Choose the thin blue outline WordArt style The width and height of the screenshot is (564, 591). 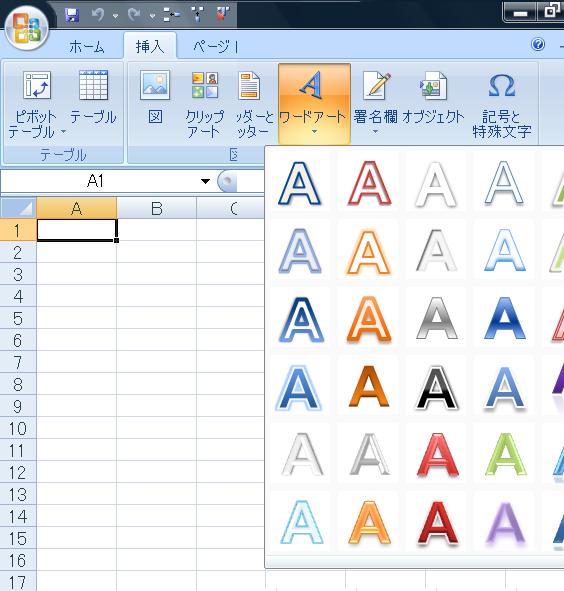(x=504, y=183)
